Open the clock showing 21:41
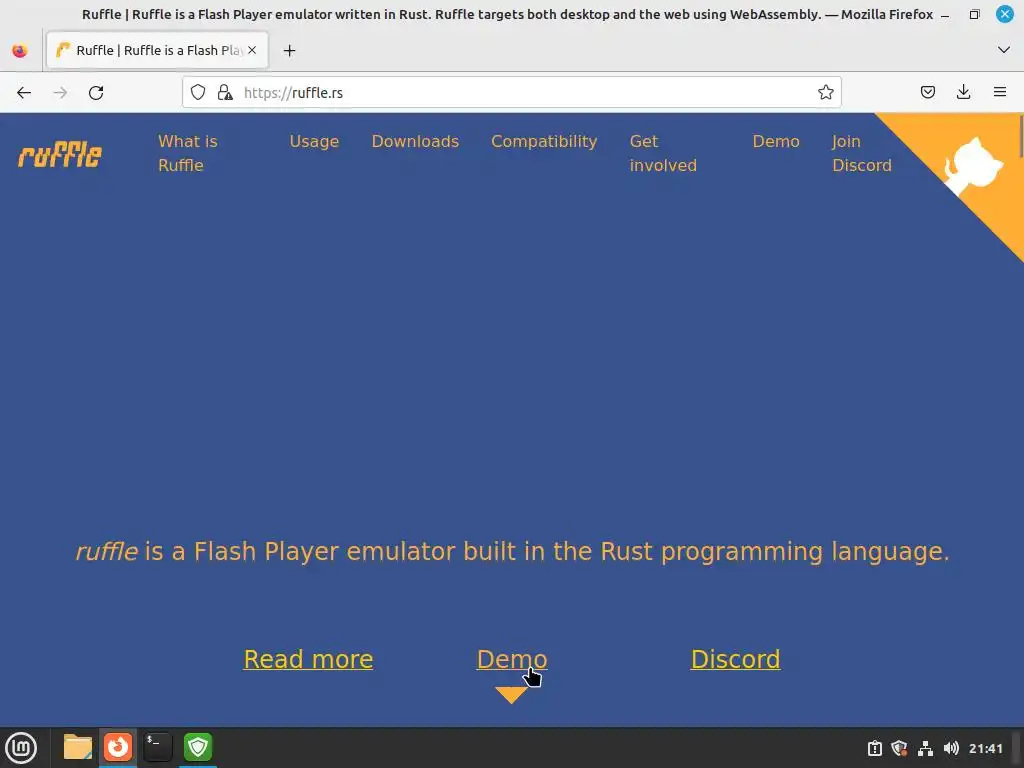1024x768 pixels. coord(985,748)
